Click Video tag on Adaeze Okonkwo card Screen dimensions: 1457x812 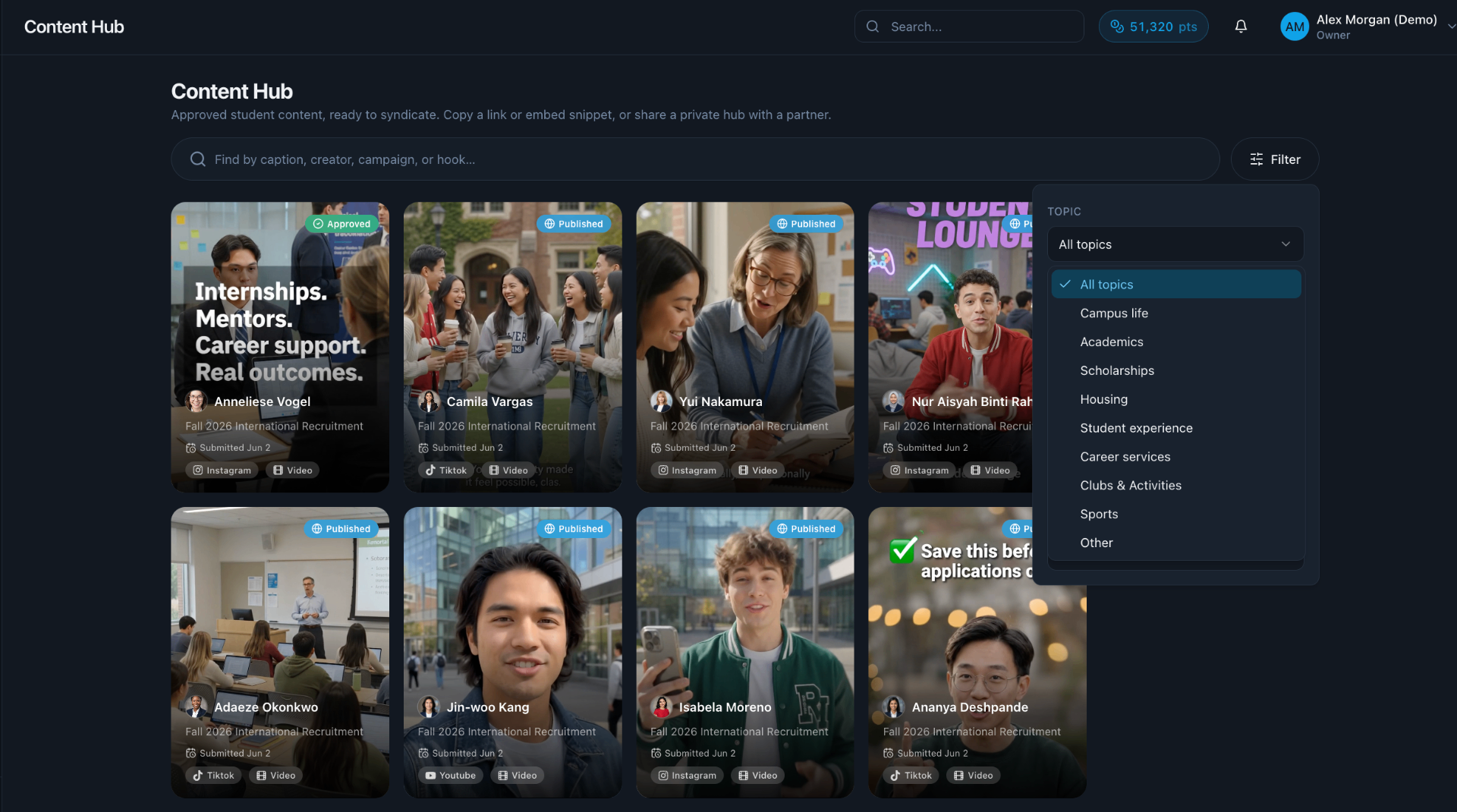276,776
